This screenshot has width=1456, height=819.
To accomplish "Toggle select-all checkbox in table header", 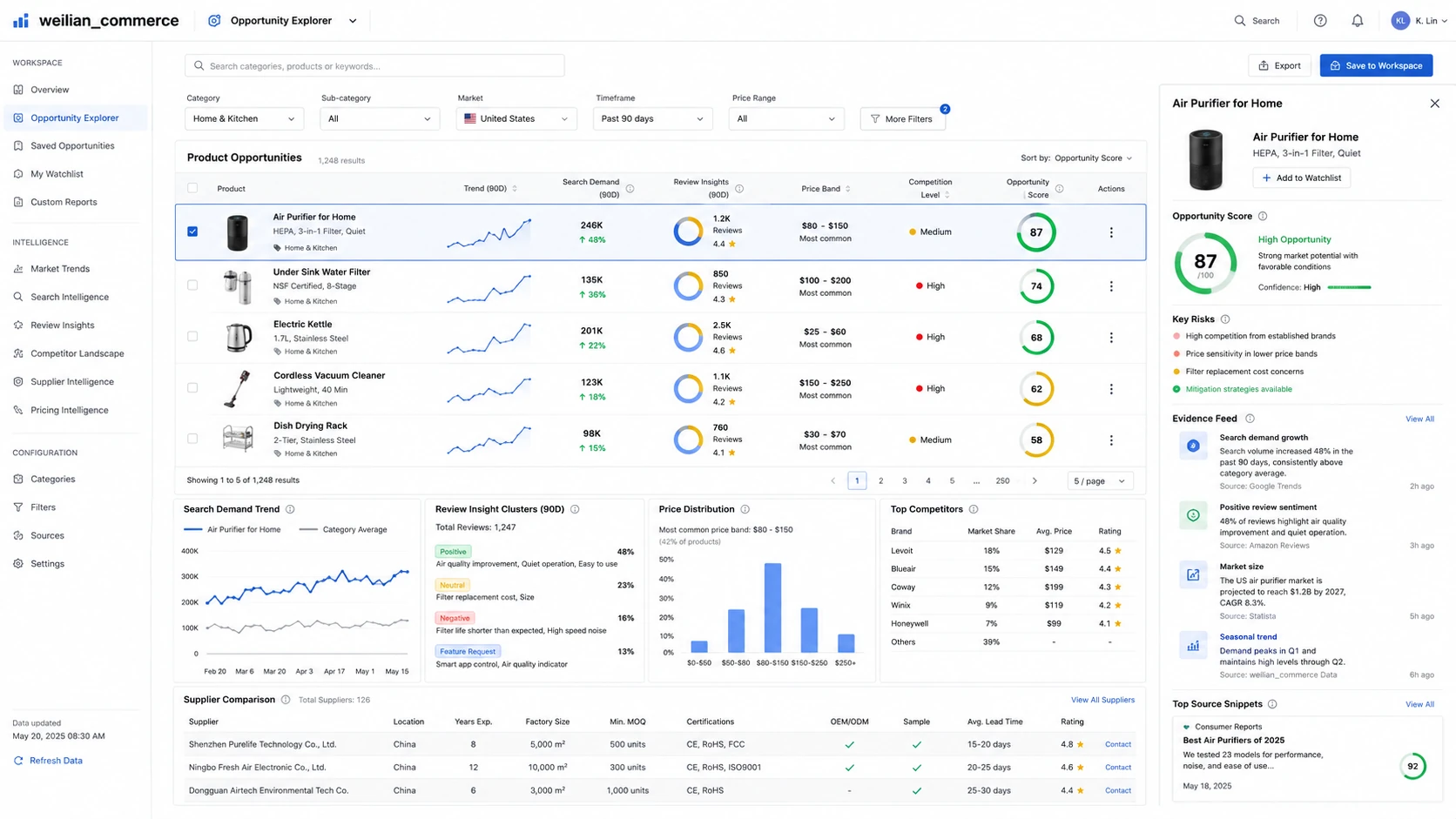I will coord(192,188).
